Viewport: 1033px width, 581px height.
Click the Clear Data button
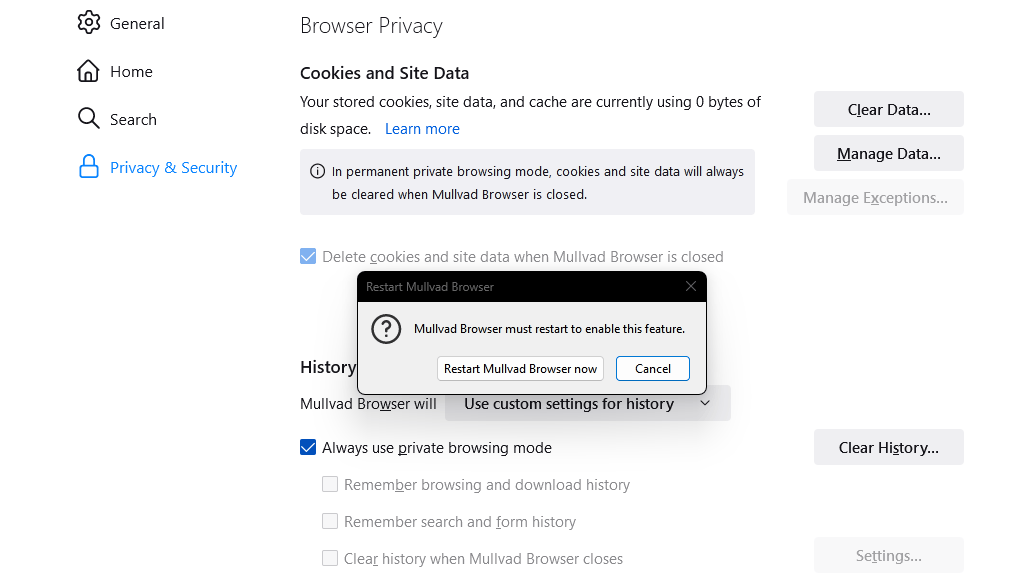pyautogui.click(x=888, y=109)
